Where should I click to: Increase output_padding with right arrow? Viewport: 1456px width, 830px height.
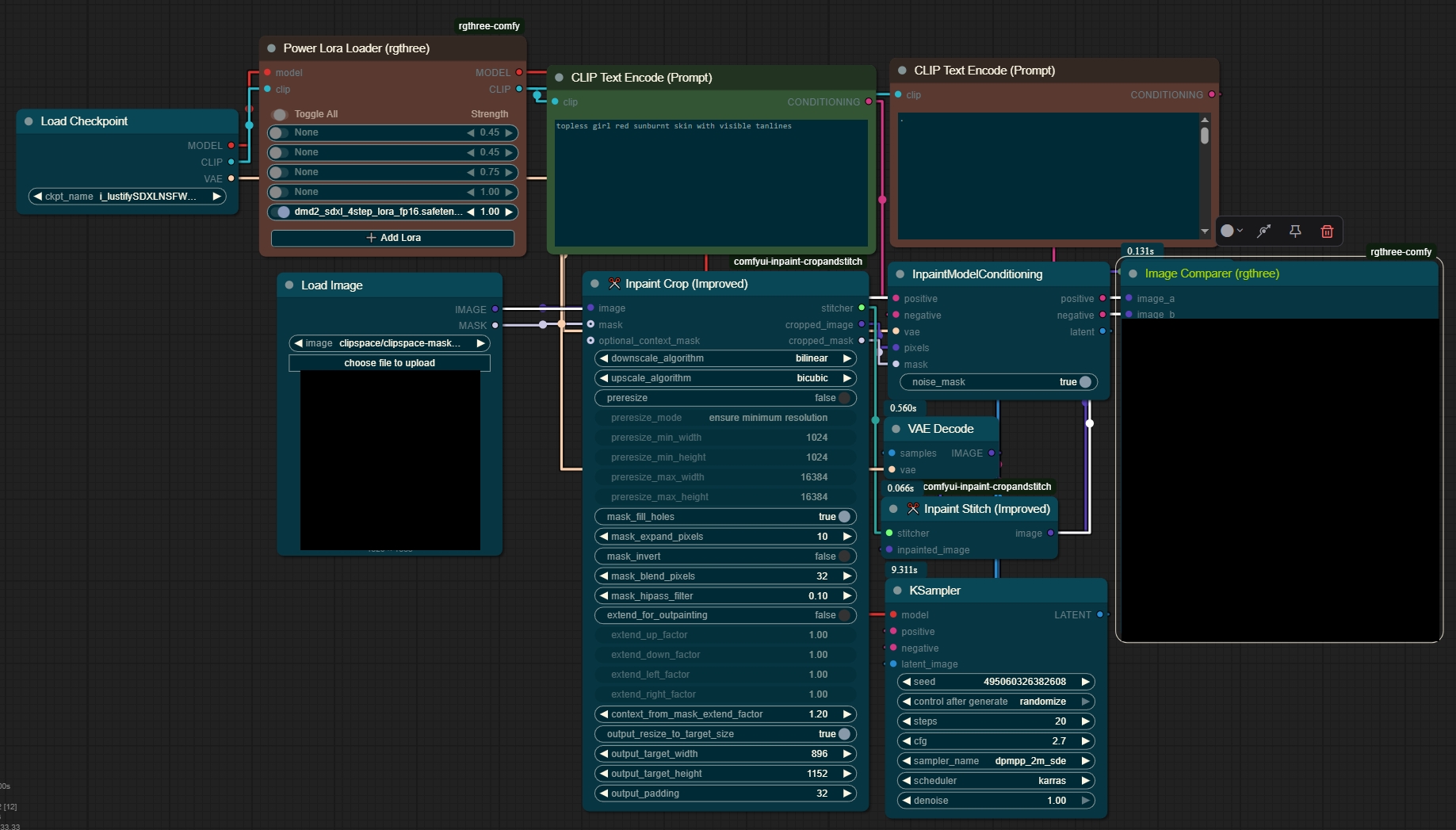point(846,794)
